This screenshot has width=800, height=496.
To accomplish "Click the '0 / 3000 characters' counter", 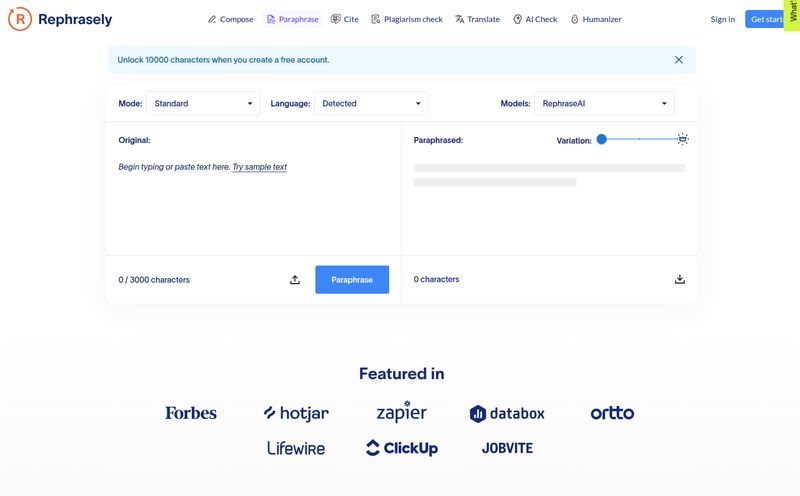I will (154, 280).
